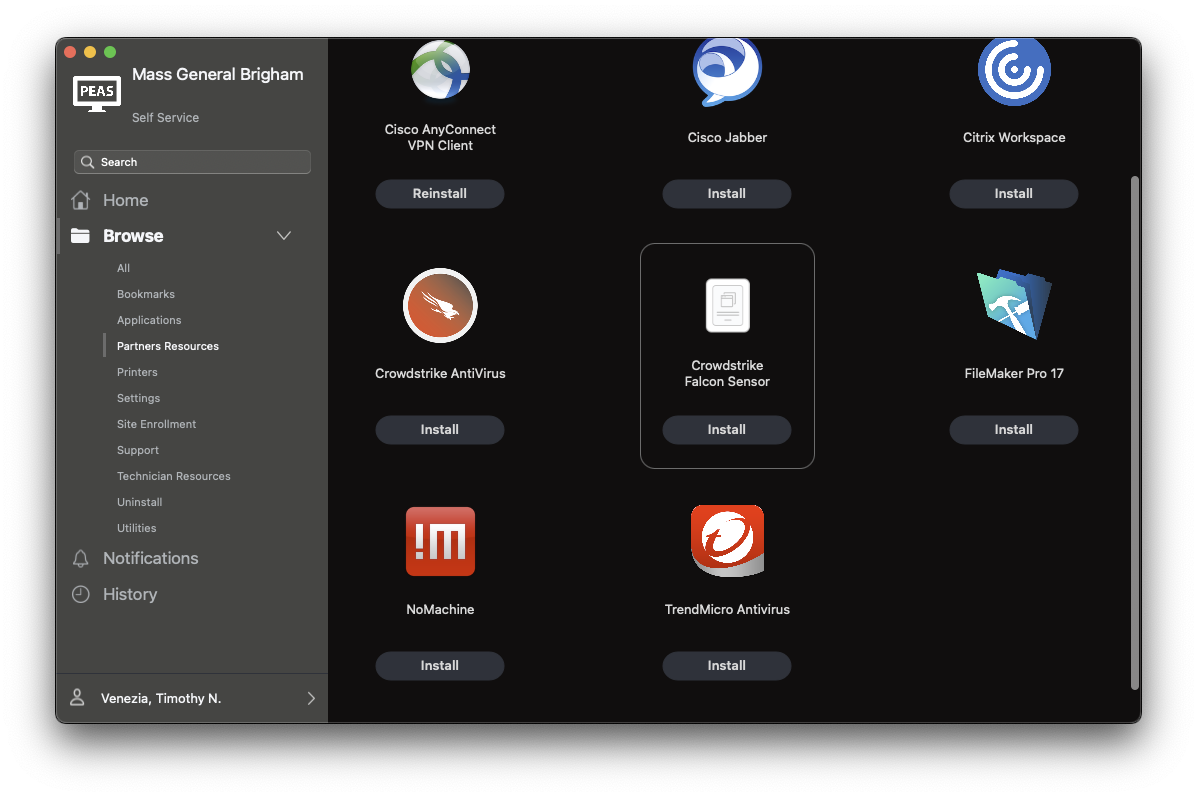This screenshot has width=1197, height=797.
Task: Open the Utilities category
Action: pyautogui.click(x=137, y=528)
